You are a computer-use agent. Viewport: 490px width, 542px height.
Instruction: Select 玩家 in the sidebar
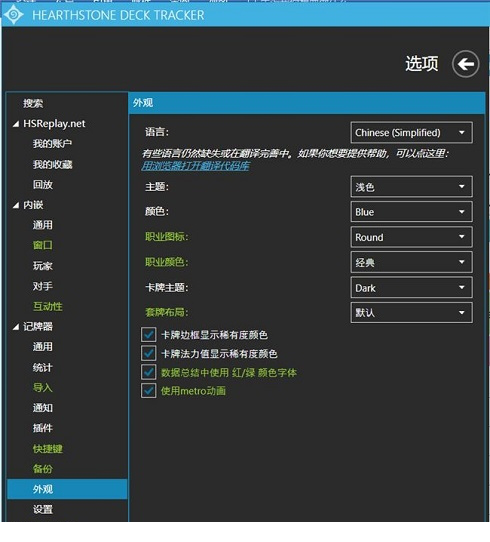[43, 265]
